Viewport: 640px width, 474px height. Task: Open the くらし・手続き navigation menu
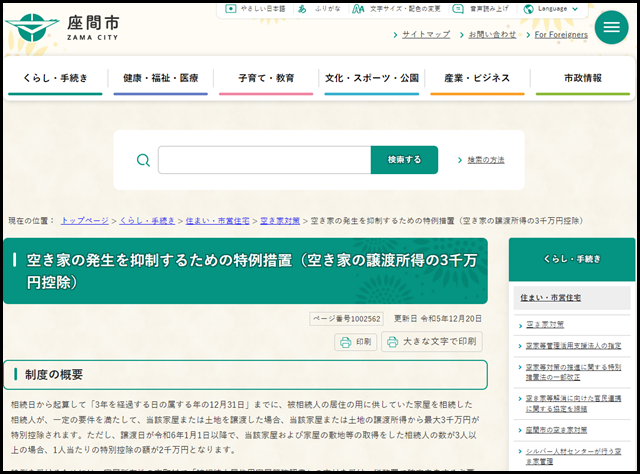click(x=55, y=78)
